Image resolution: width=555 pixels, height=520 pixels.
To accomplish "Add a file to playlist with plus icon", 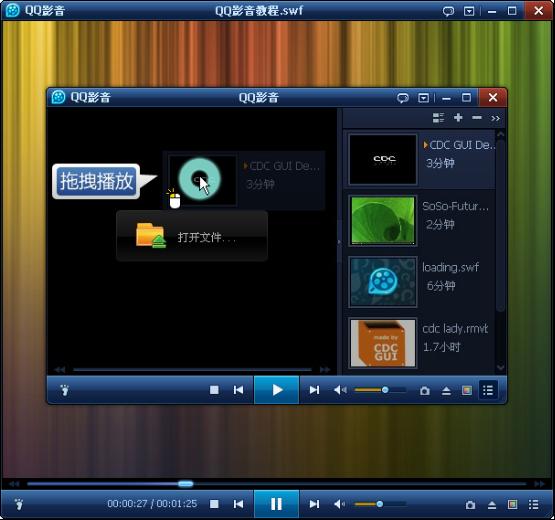I will [x=458, y=118].
